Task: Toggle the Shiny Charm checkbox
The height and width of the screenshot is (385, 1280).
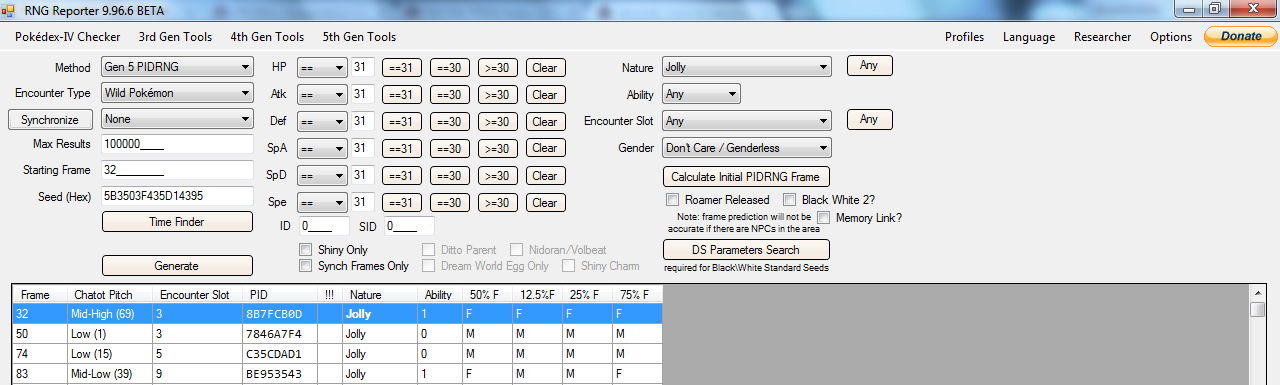Action: (568, 266)
